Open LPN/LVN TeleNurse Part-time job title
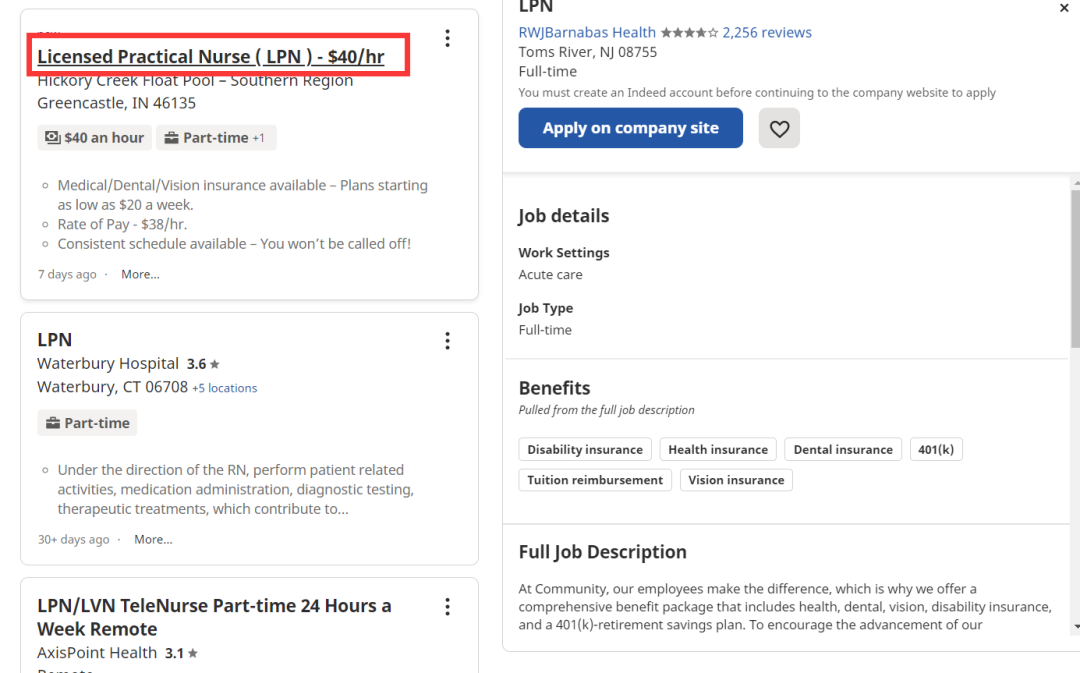Image resolution: width=1080 pixels, height=673 pixels. point(214,617)
